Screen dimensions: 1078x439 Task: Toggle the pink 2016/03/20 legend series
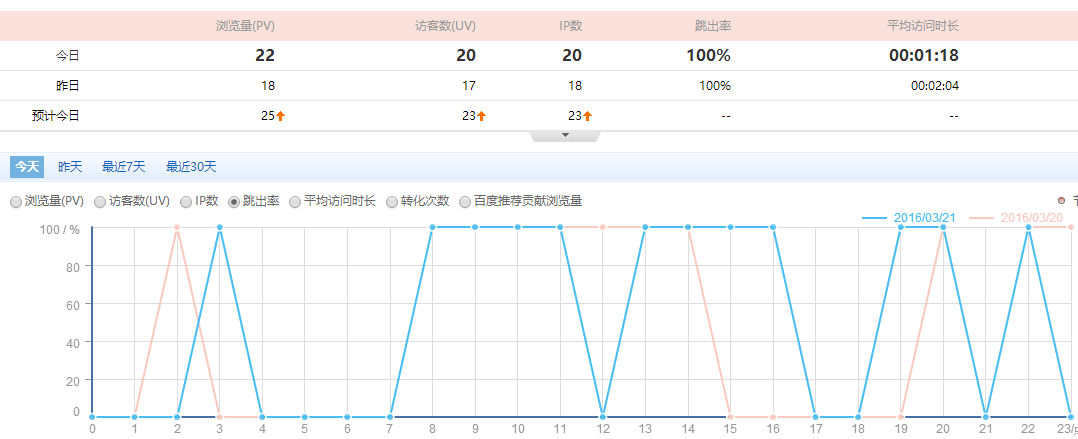(x=1016, y=217)
